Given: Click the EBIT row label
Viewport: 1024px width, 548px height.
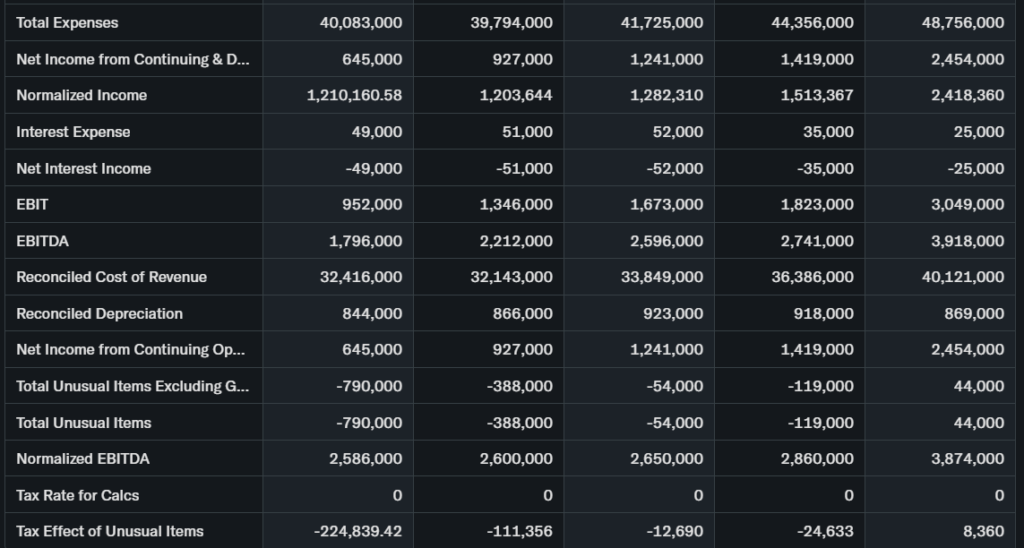Looking at the screenshot, I should click(x=32, y=205).
